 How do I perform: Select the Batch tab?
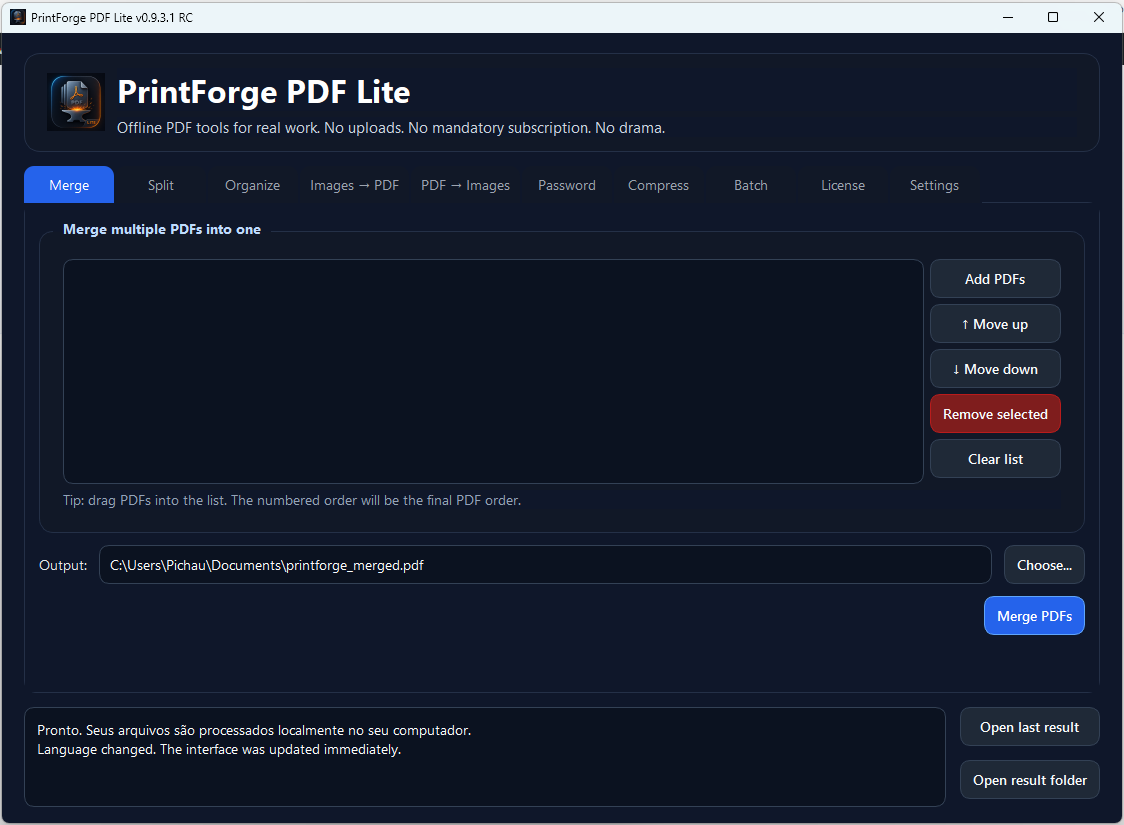(751, 185)
